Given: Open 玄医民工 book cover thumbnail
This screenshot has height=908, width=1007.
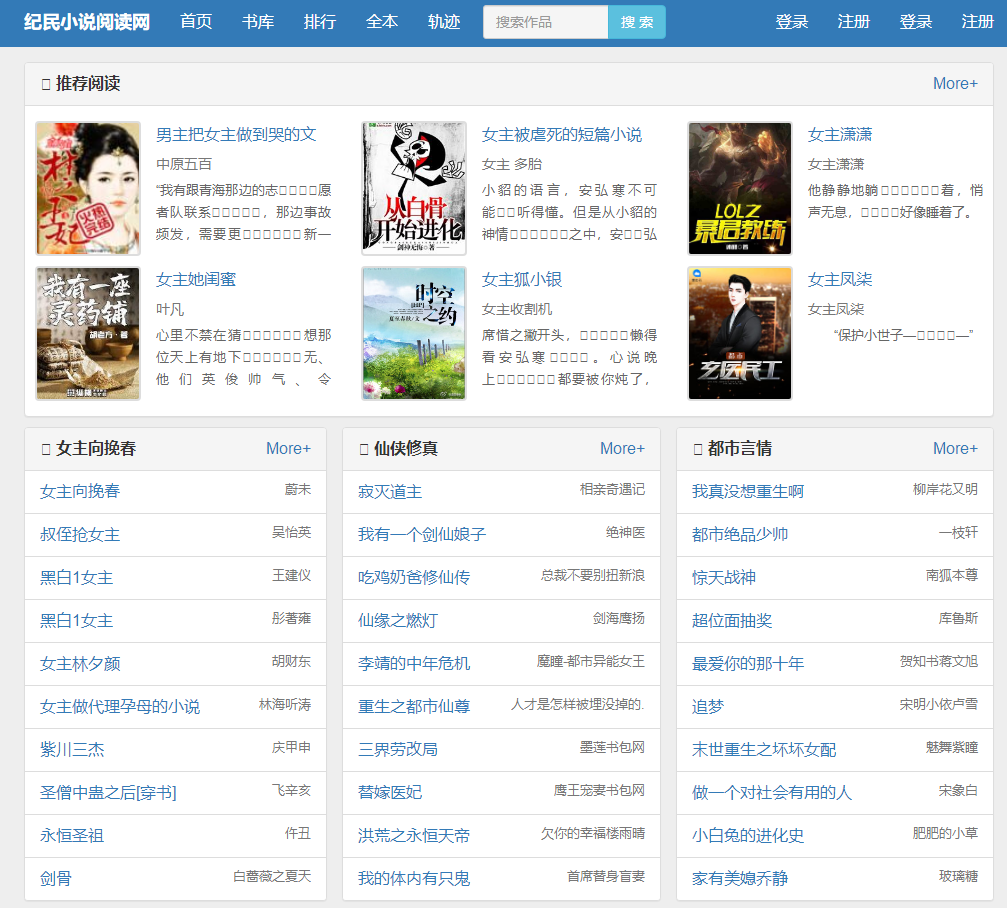Looking at the screenshot, I should pos(740,333).
